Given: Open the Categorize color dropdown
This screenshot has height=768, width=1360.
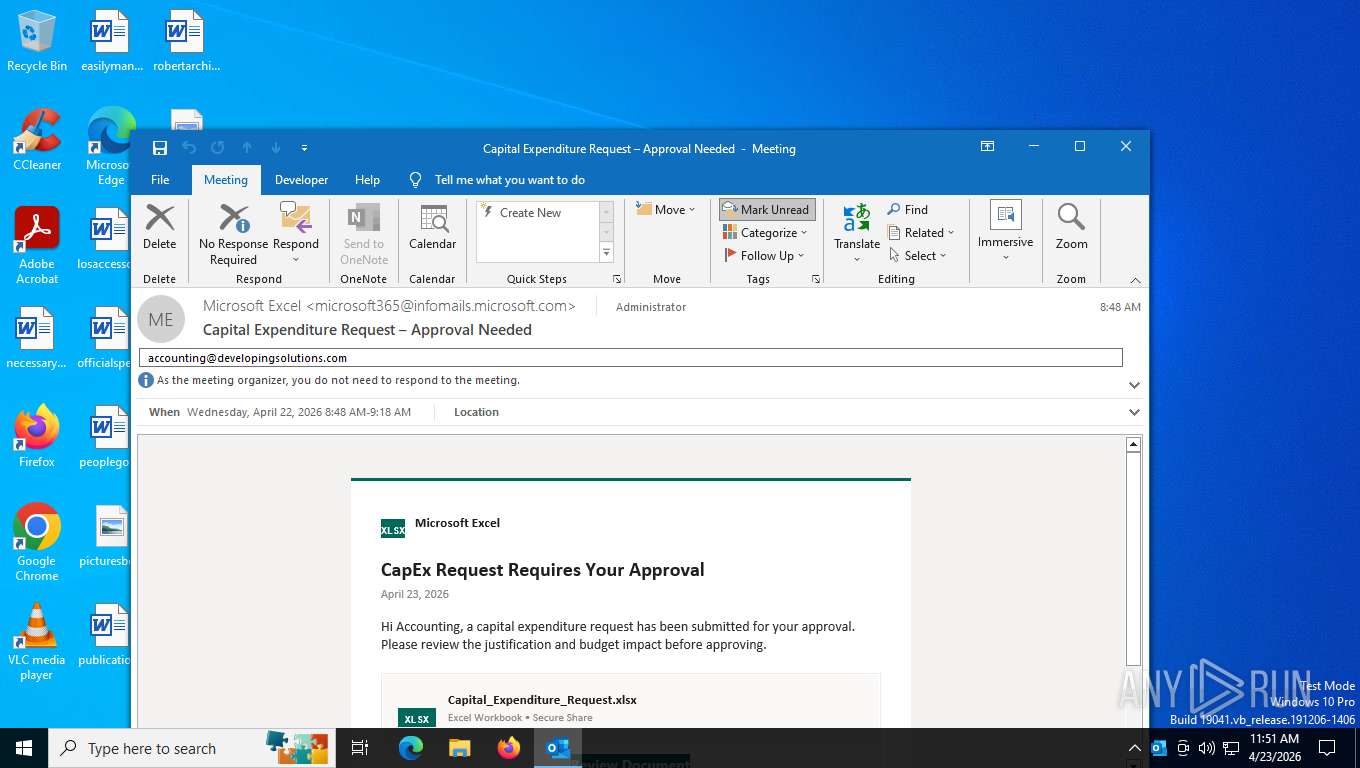Looking at the screenshot, I should coord(766,233).
